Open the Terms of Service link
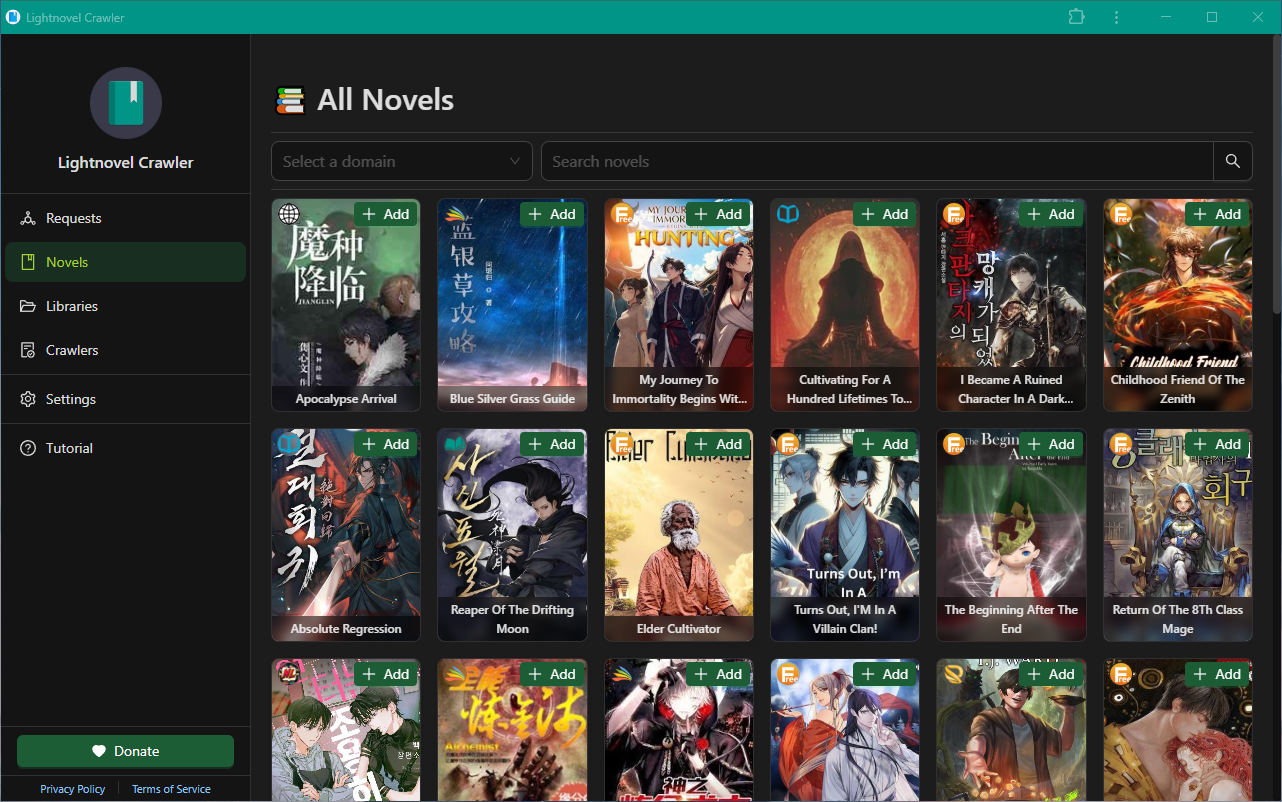 [x=171, y=789]
